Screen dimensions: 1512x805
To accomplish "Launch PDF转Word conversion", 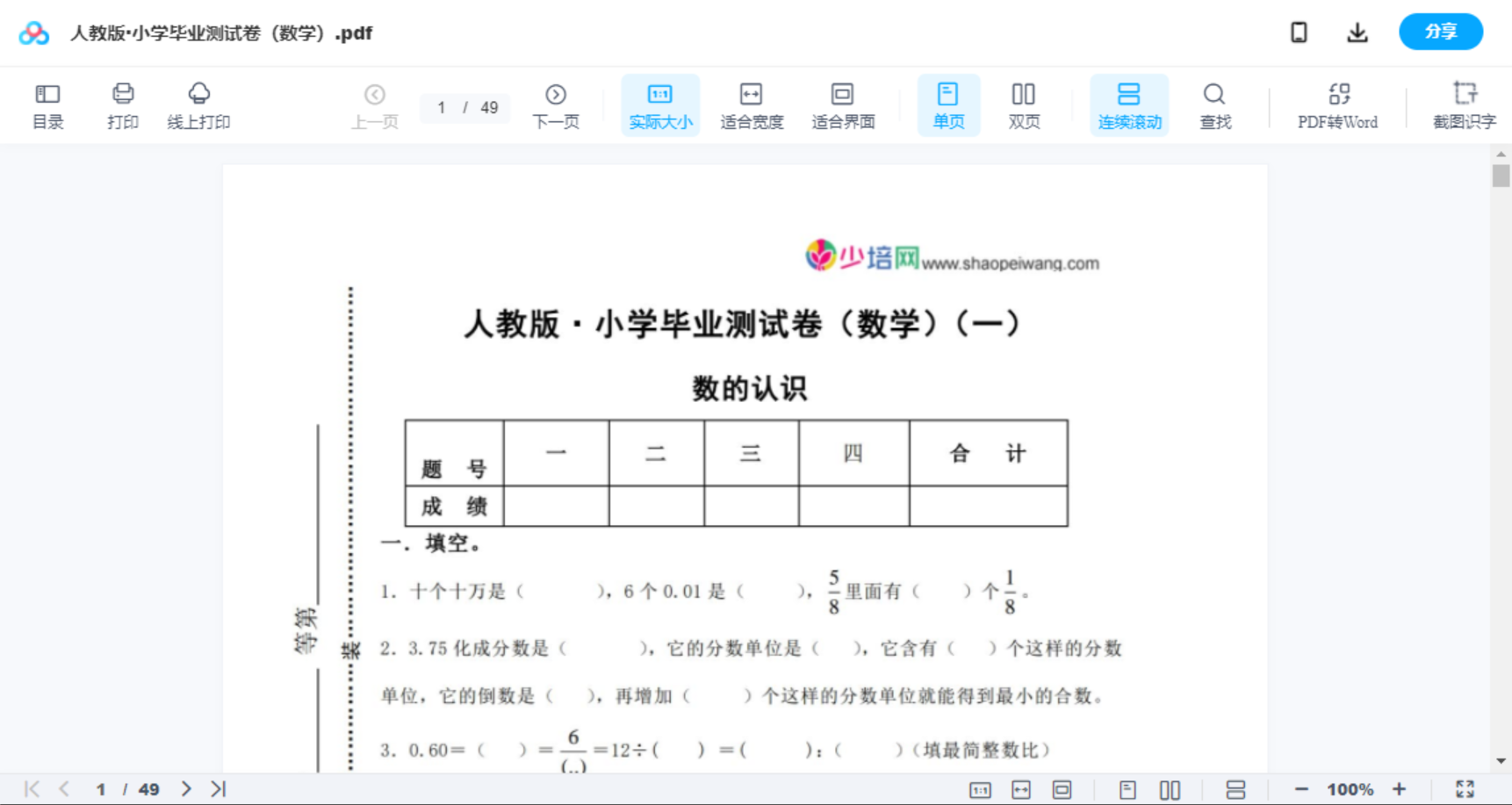I will point(1337,105).
